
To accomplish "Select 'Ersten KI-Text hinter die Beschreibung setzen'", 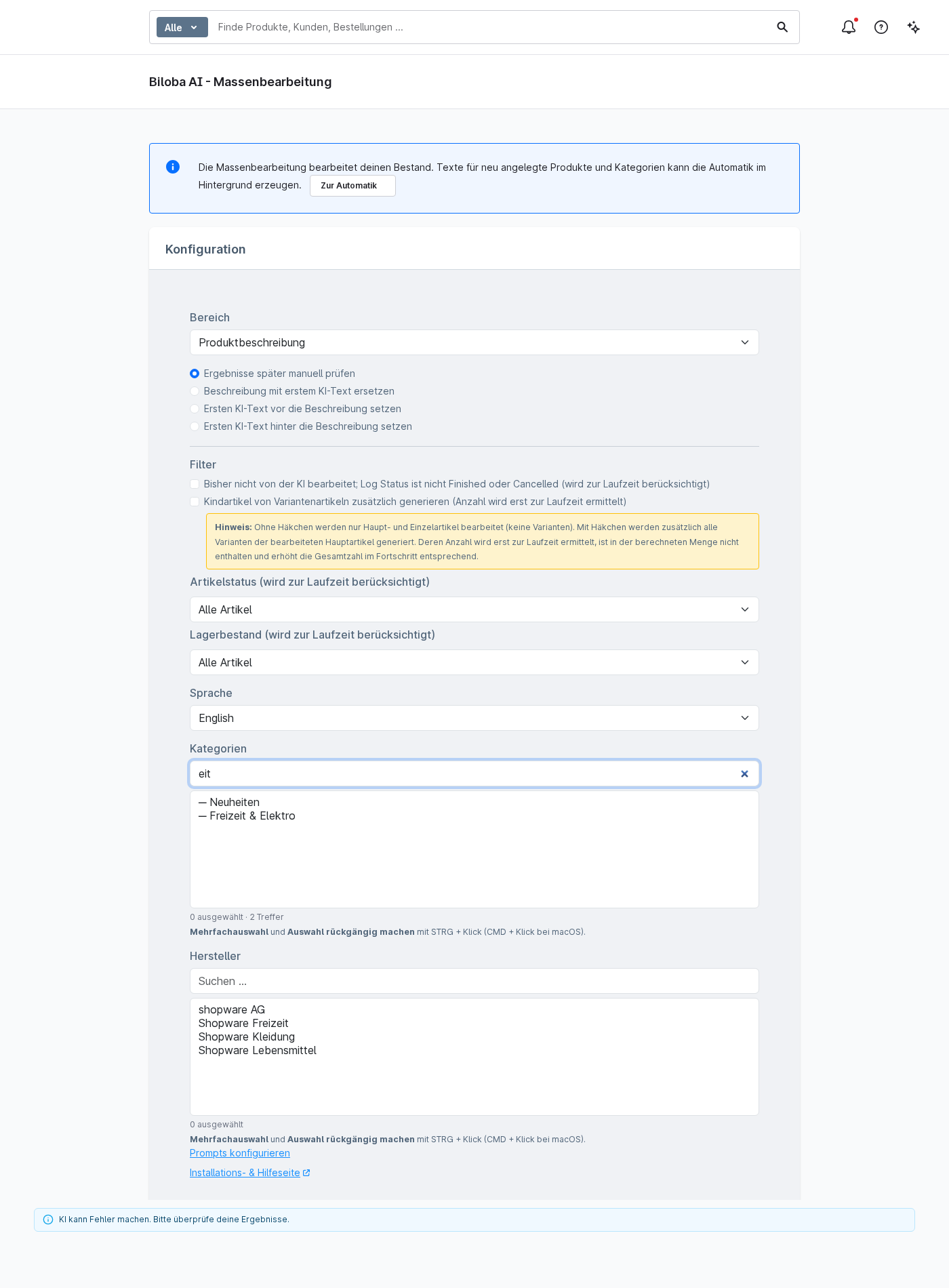I will coord(195,426).
